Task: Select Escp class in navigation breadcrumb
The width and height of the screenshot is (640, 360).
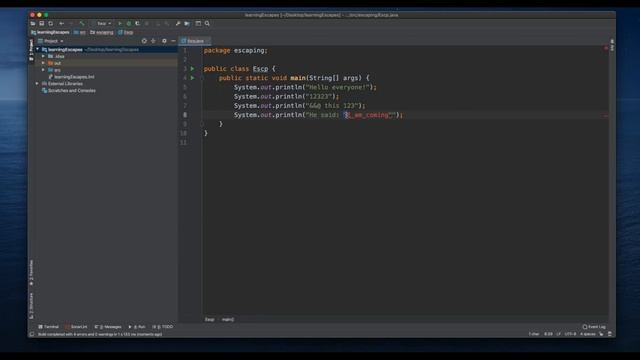Action: click(126, 32)
